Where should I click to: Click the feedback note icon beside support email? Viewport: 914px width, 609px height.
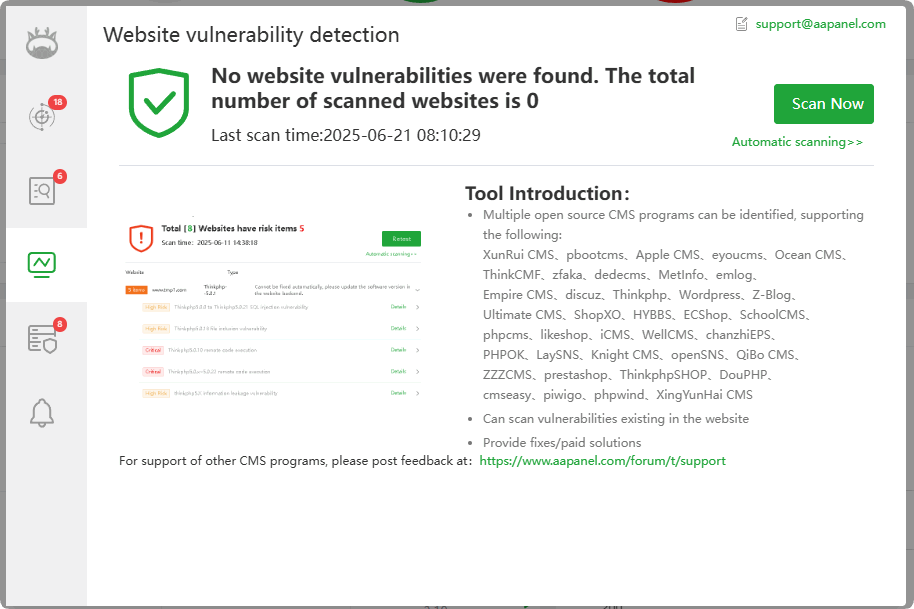pos(742,24)
